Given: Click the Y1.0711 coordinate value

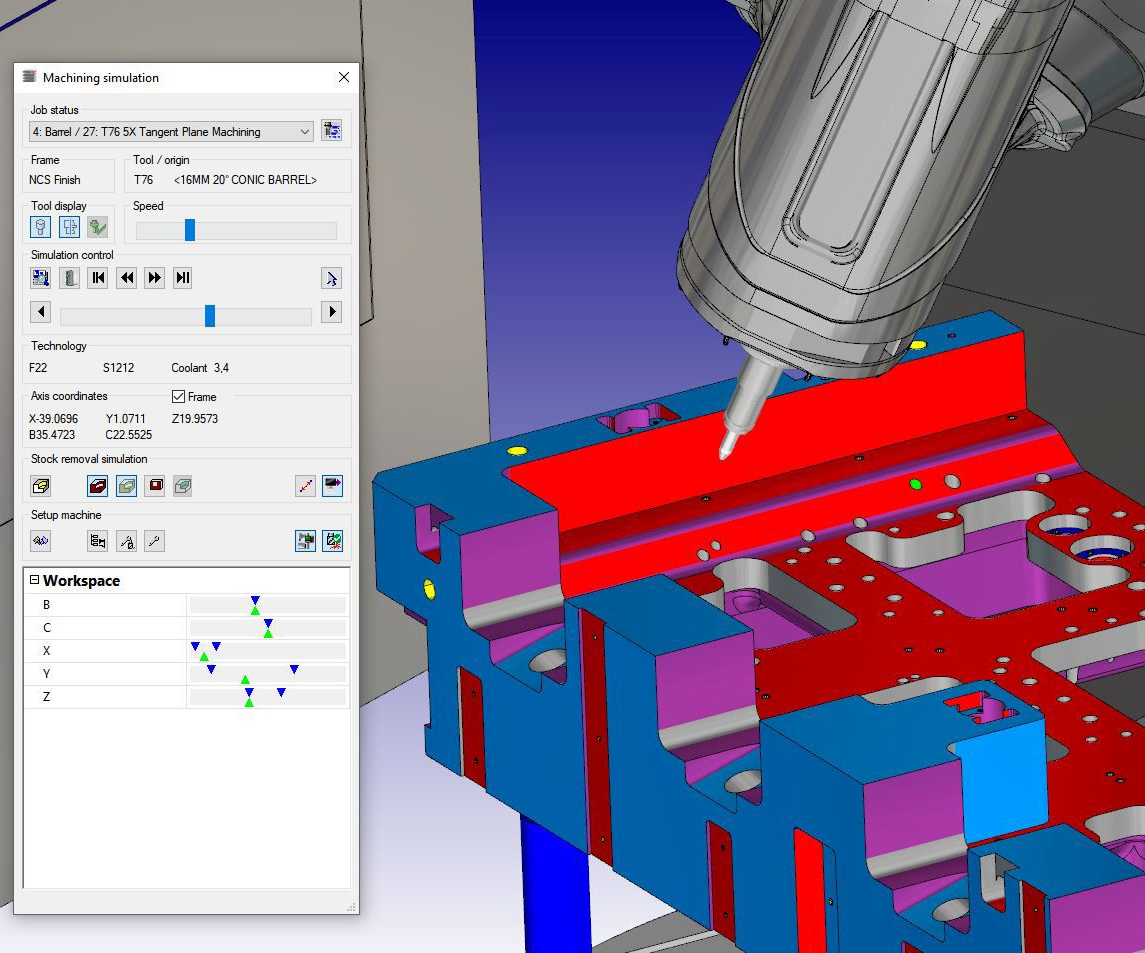Looking at the screenshot, I should 126,419.
